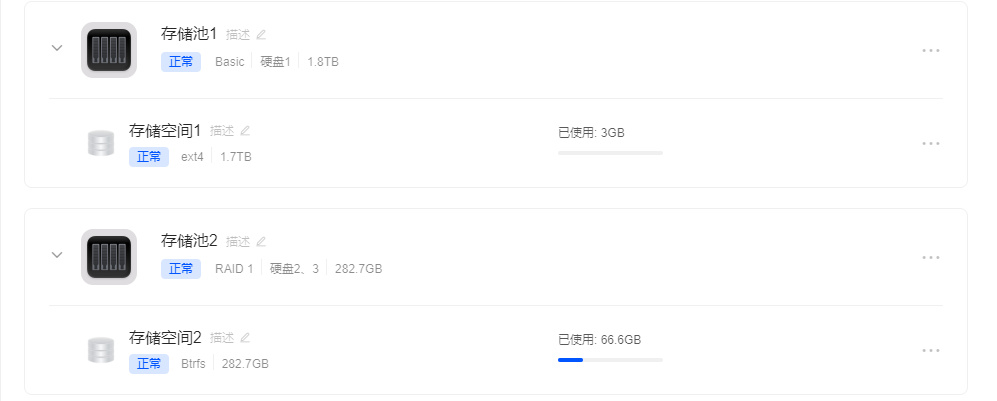Click the 存储空间2 usage progress bar

coord(610,360)
